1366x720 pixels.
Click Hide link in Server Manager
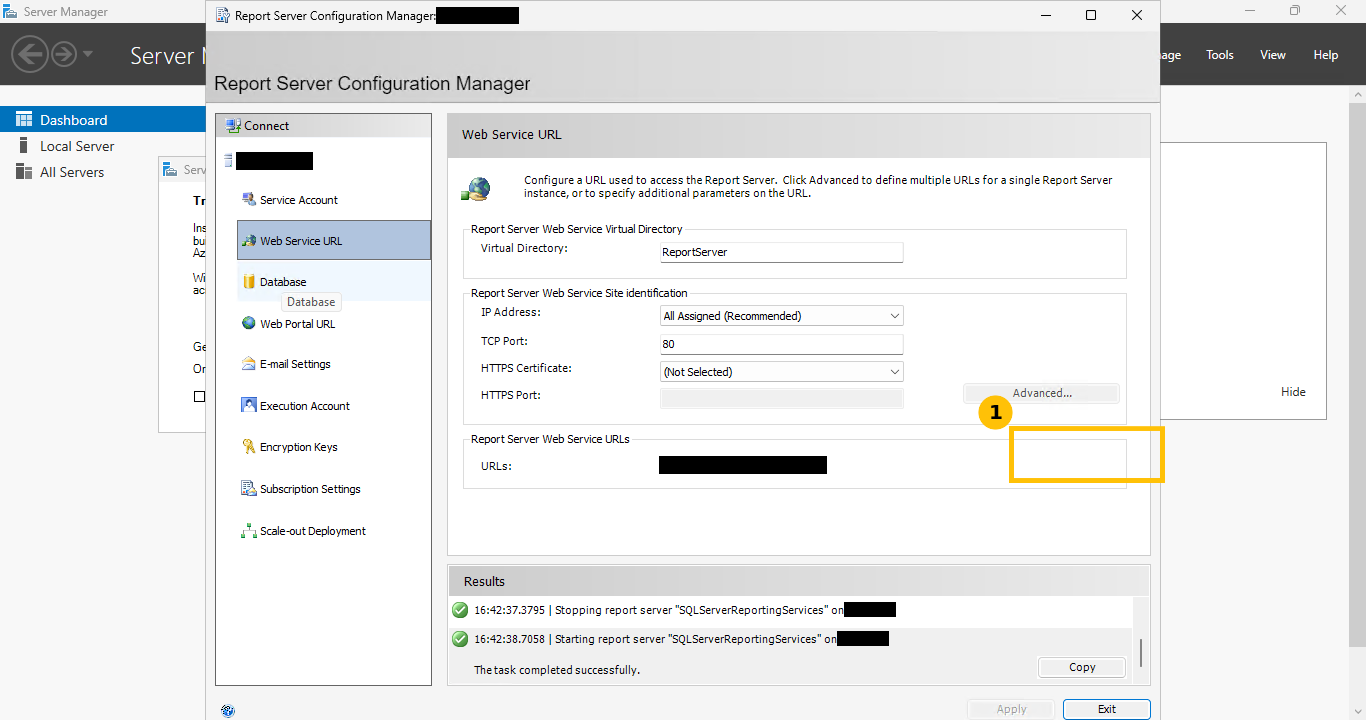(x=1293, y=392)
